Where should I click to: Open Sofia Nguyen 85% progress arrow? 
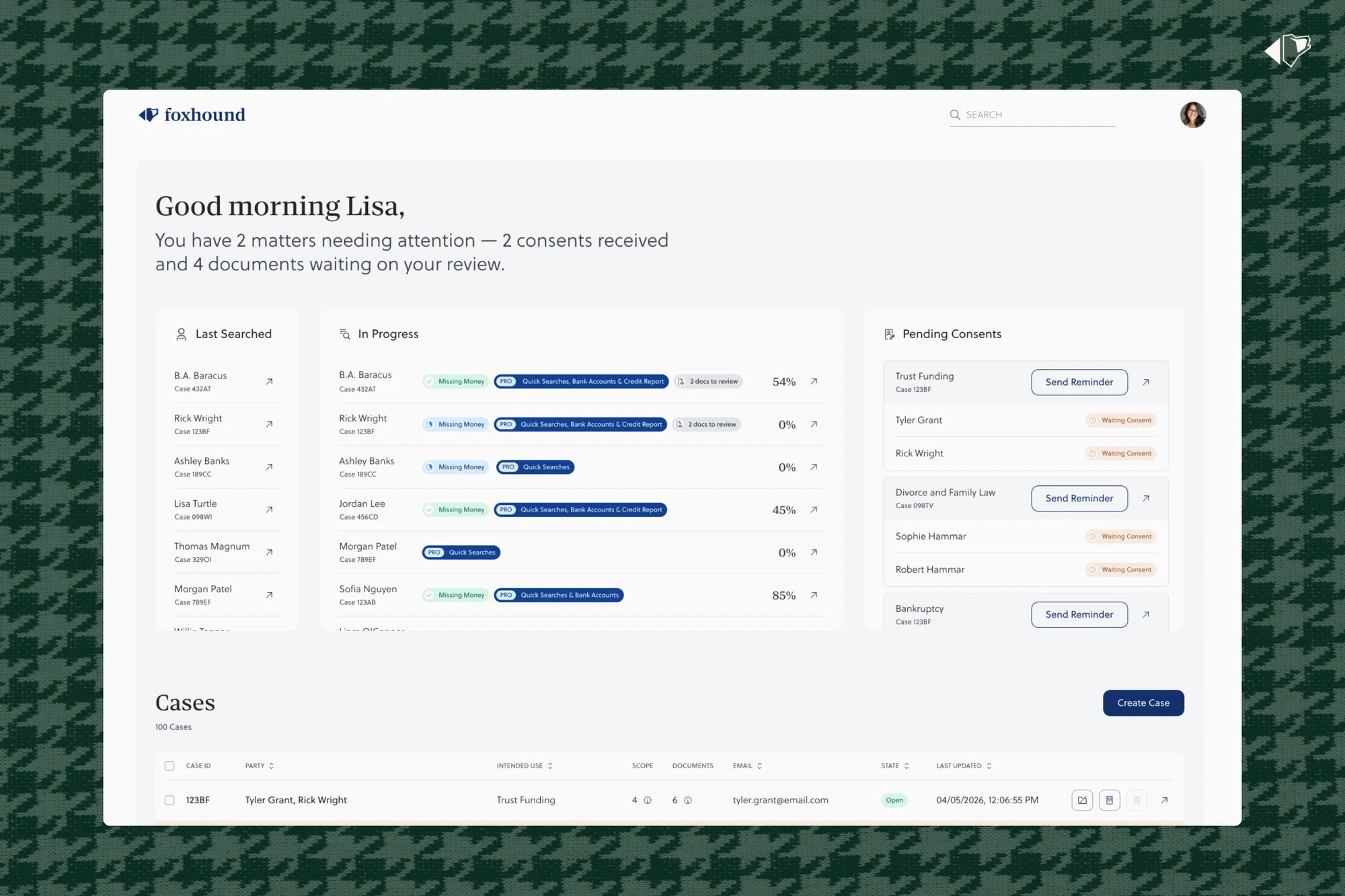814,595
